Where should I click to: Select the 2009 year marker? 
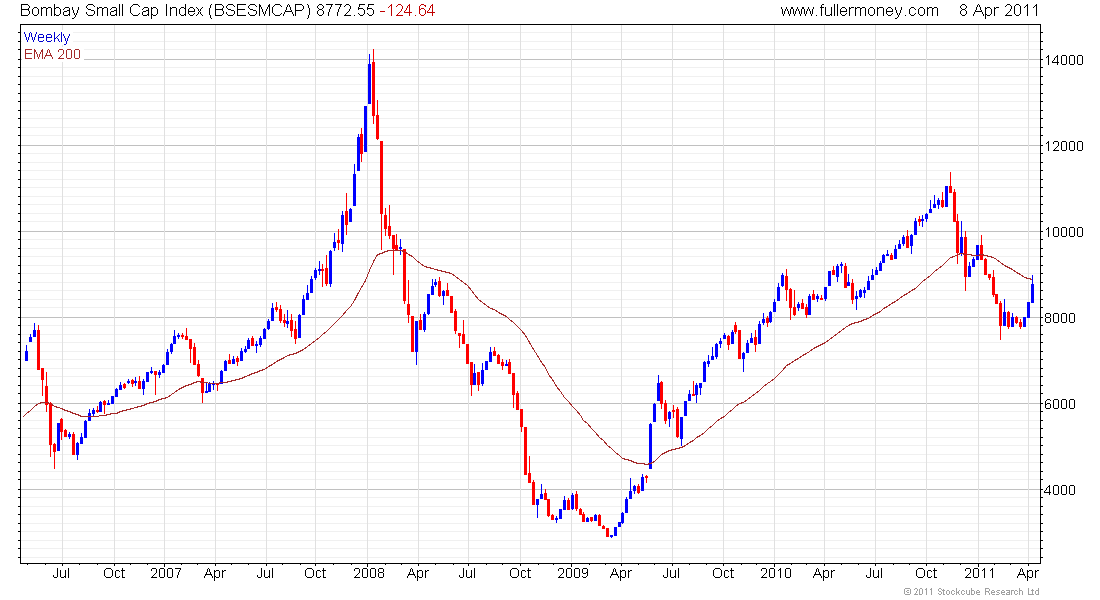[x=572, y=573]
